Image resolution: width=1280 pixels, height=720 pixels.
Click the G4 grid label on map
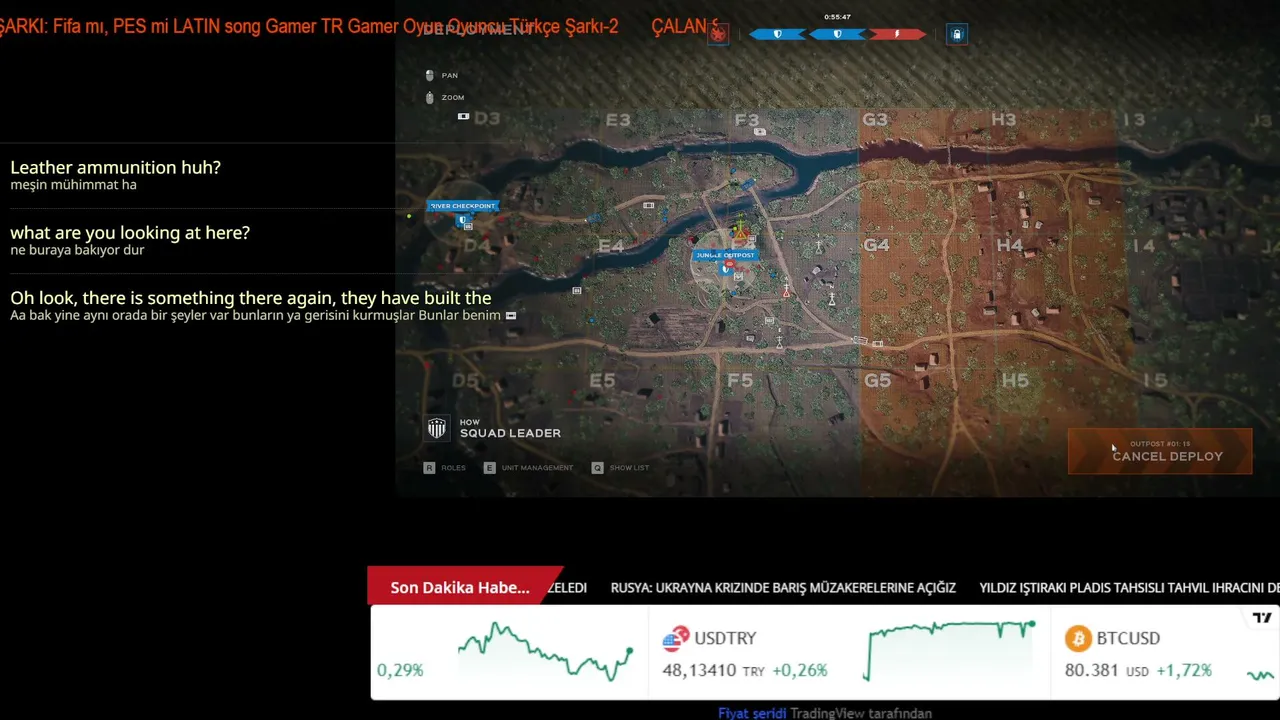876,245
